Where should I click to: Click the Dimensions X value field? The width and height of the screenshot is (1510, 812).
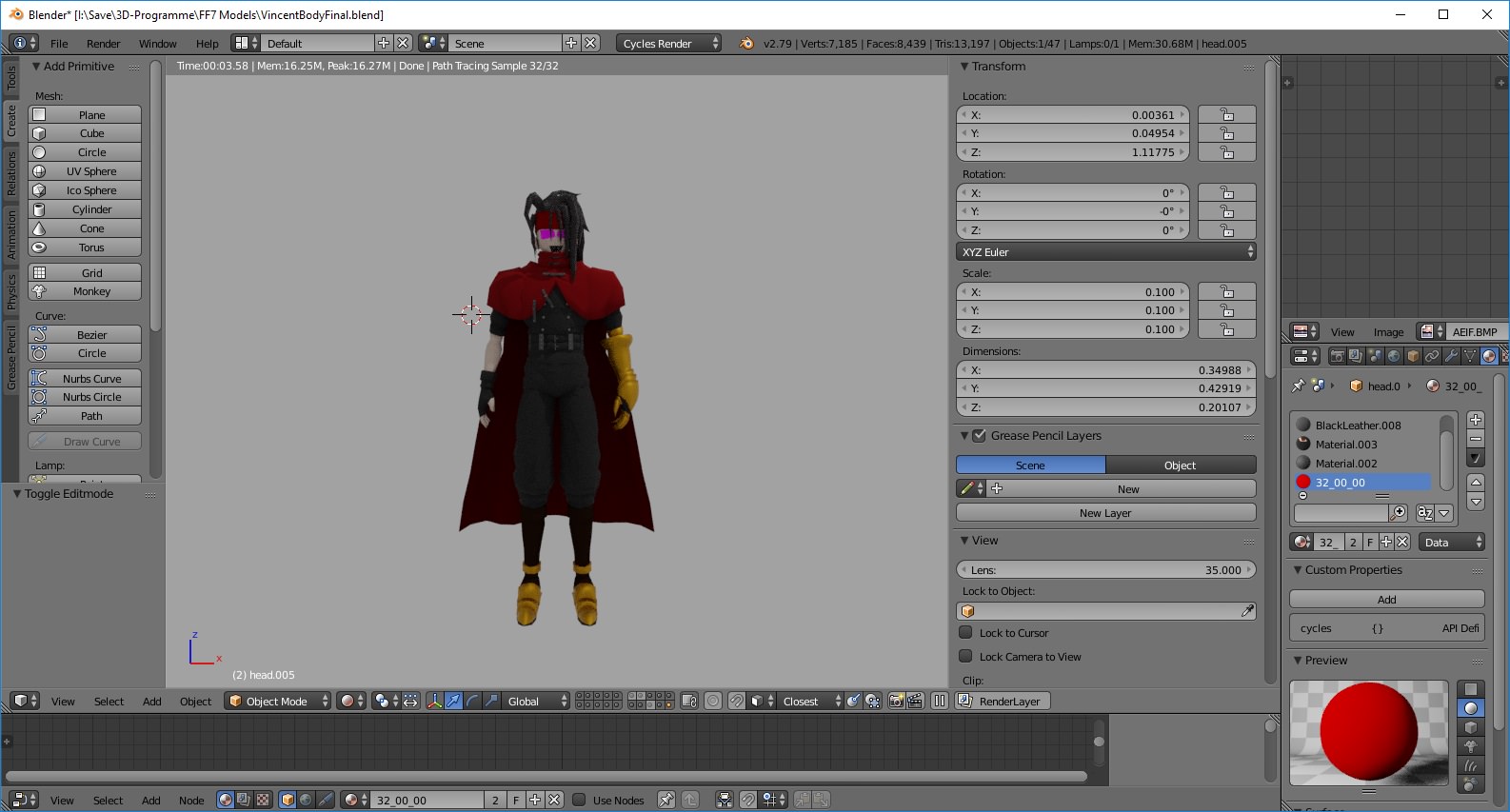[1106, 370]
